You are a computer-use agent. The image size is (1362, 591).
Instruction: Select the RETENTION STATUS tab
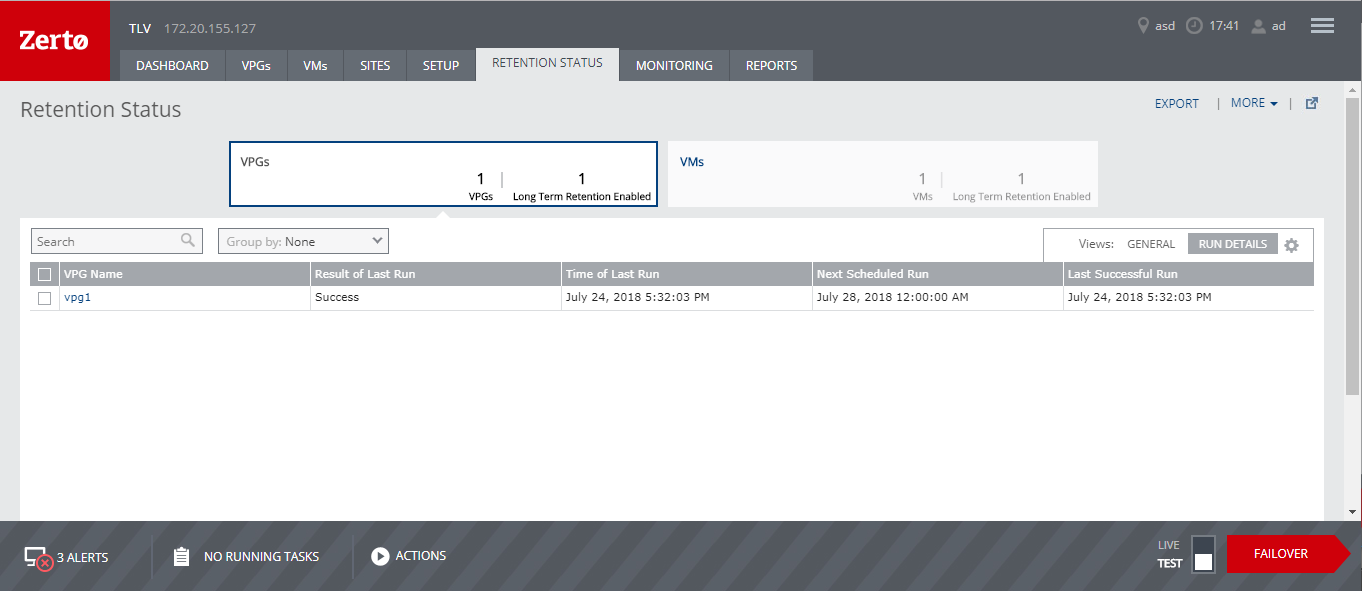point(547,63)
